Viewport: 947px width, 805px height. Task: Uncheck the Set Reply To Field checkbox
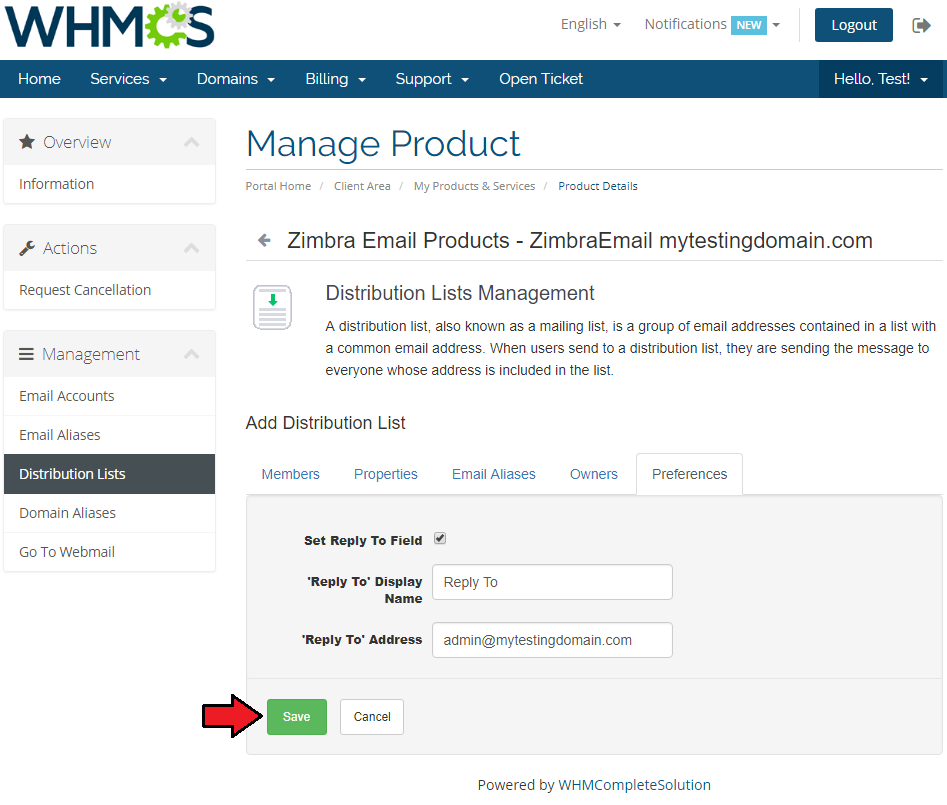point(440,538)
